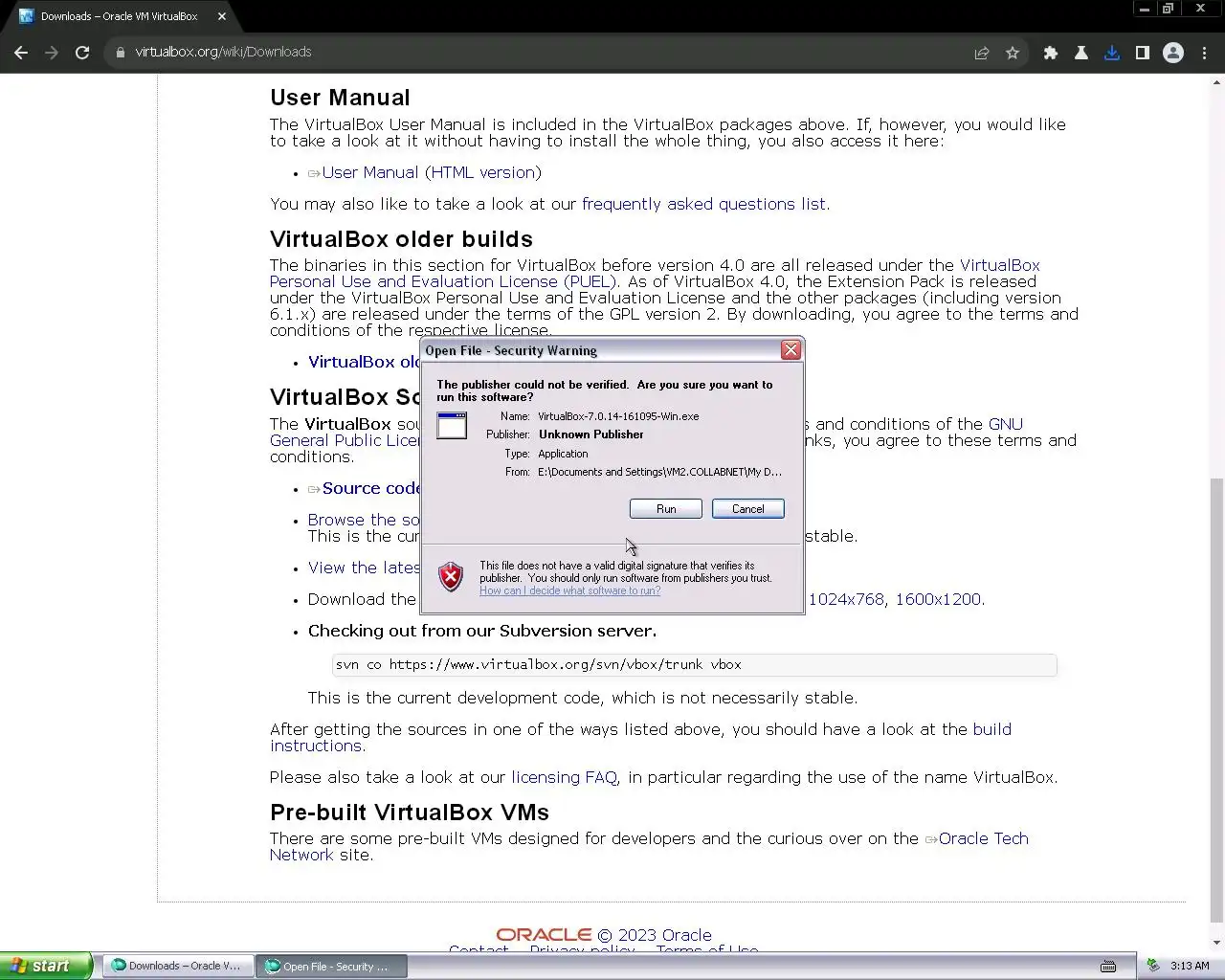Image resolution: width=1225 pixels, height=980 pixels.
Task: Click the Run button
Action: coord(666,509)
